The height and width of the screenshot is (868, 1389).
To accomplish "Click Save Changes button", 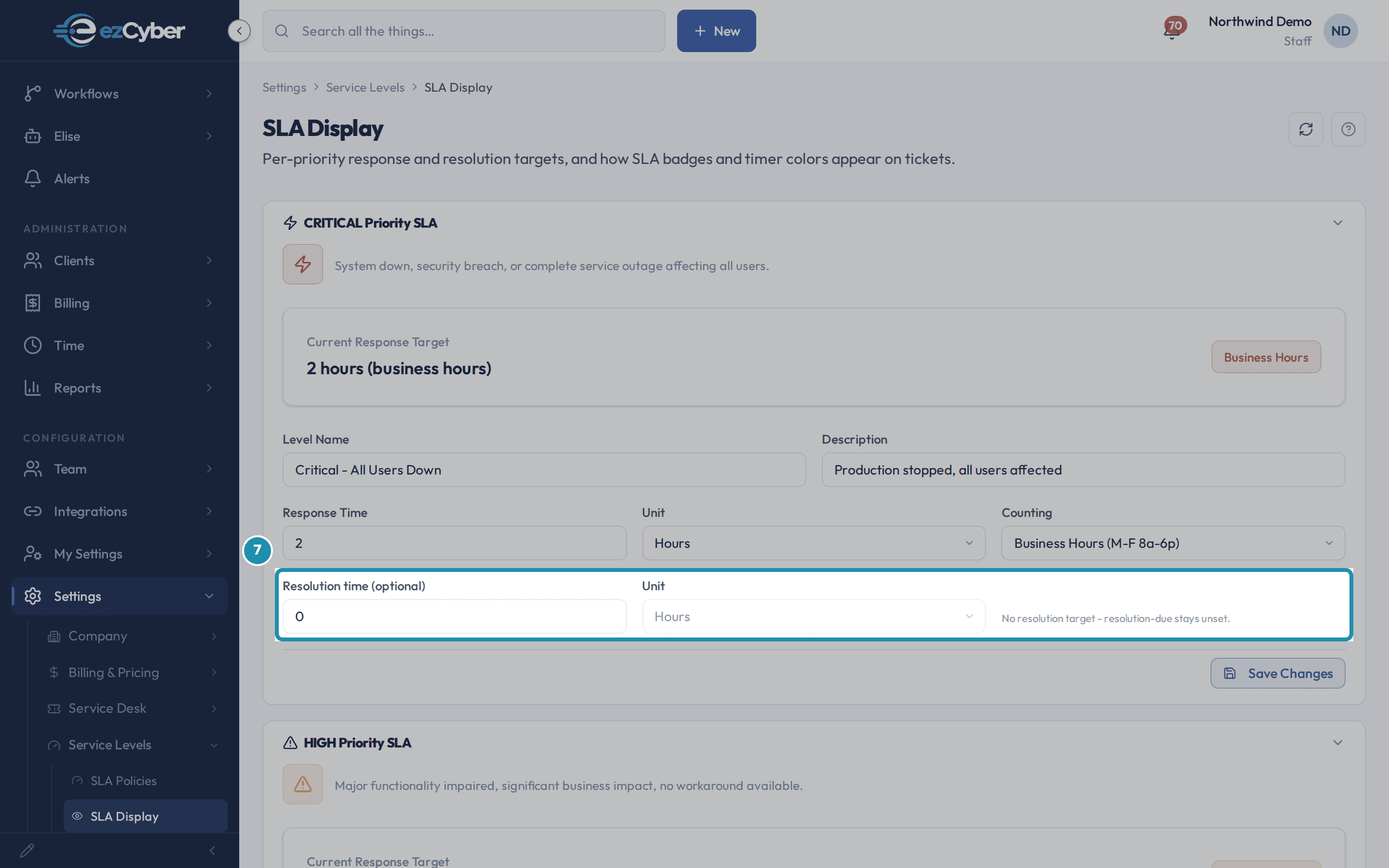I will [x=1278, y=673].
